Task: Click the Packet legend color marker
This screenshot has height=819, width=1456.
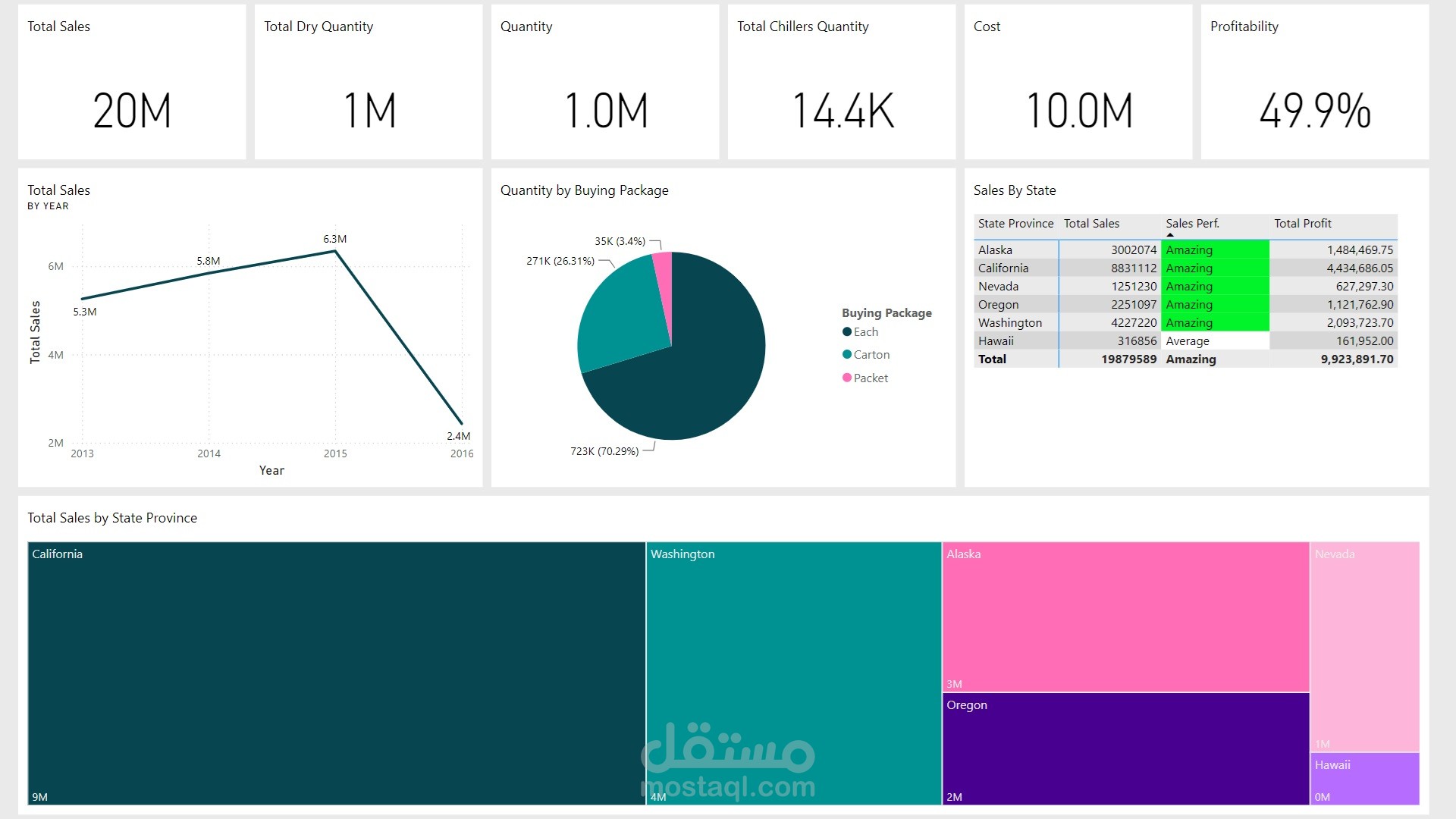Action: coord(847,378)
